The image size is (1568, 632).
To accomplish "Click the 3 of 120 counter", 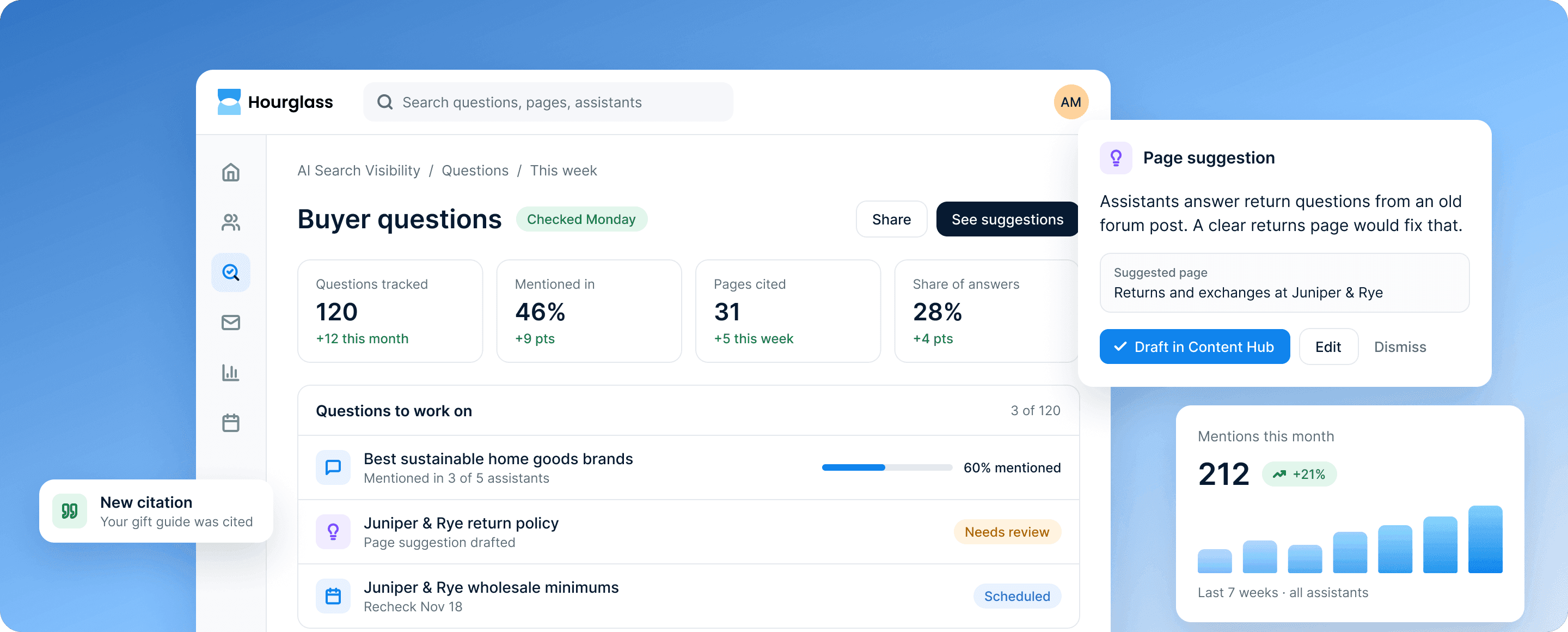I will [x=1035, y=411].
